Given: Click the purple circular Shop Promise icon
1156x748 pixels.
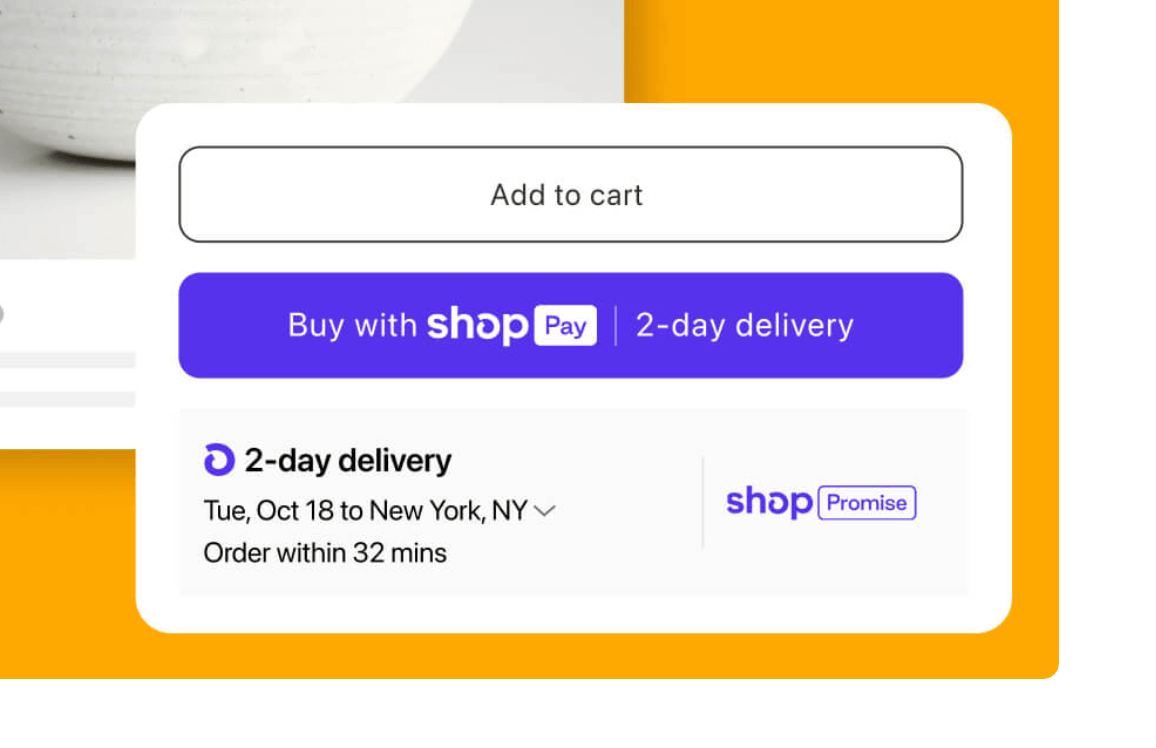Looking at the screenshot, I should [x=219, y=460].
